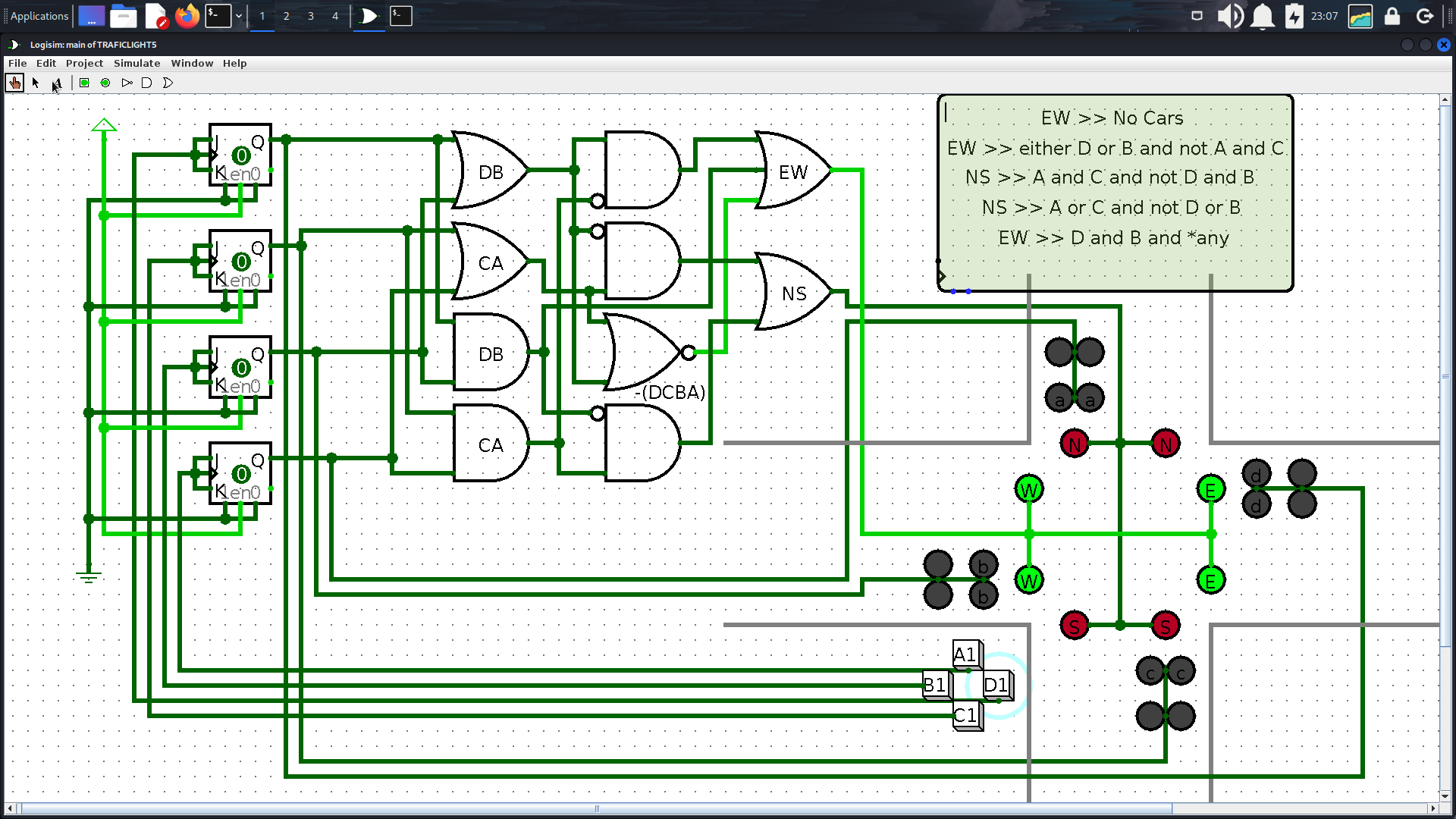Choose the round Output Pin tool
Viewport: 1456px width, 819px height.
pos(105,83)
